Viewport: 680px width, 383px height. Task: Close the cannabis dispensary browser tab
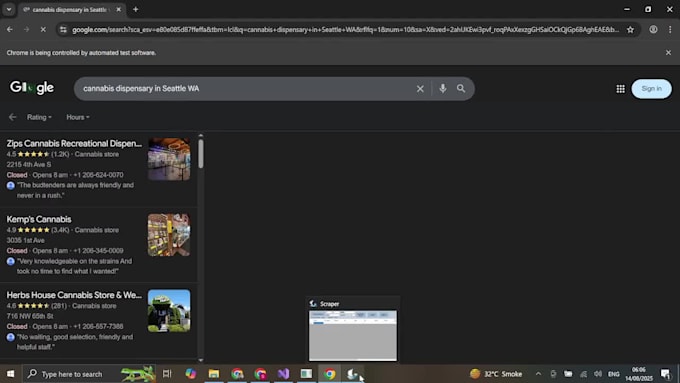118,10
